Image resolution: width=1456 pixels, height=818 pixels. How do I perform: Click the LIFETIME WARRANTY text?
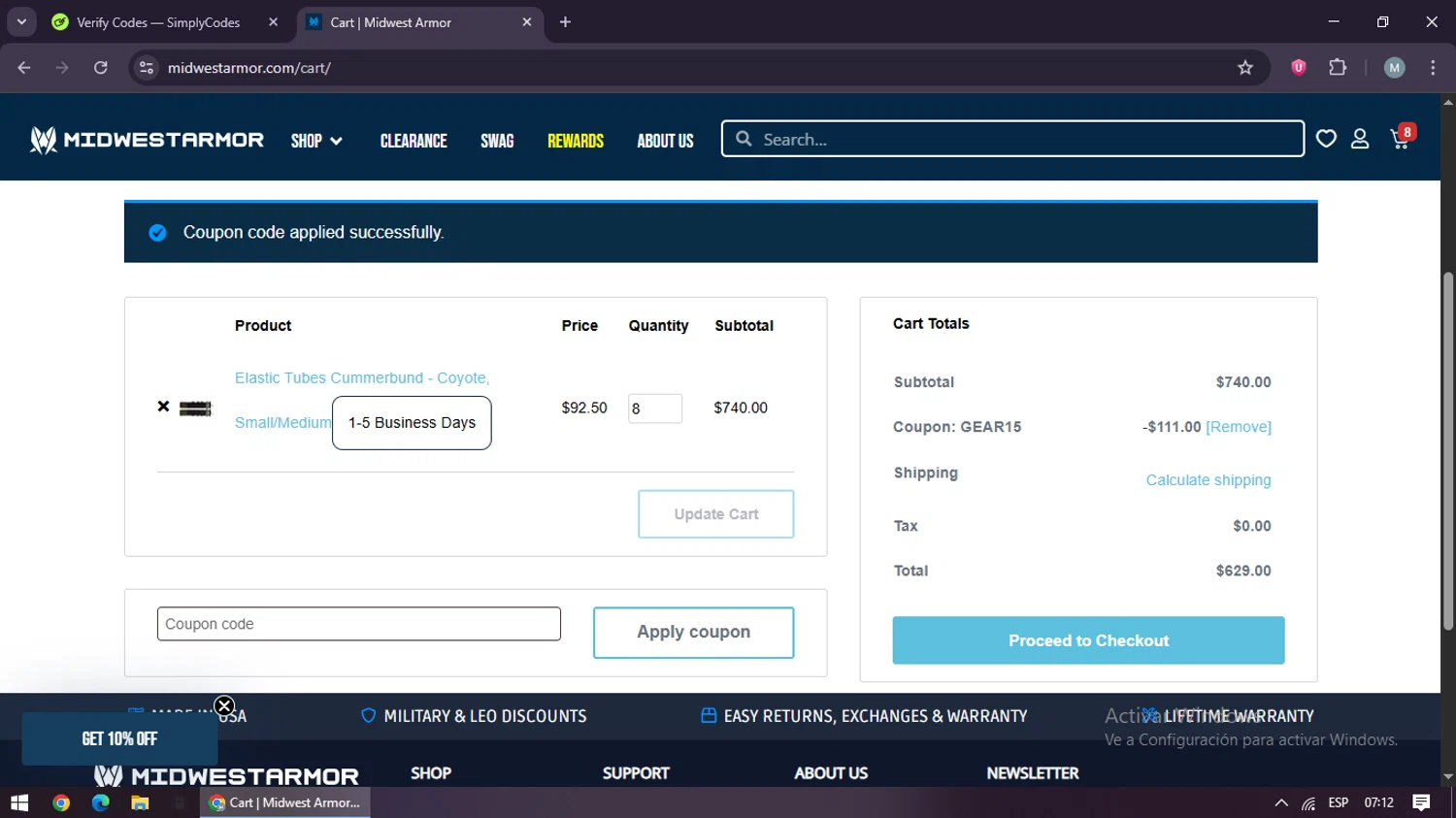[1239, 716]
